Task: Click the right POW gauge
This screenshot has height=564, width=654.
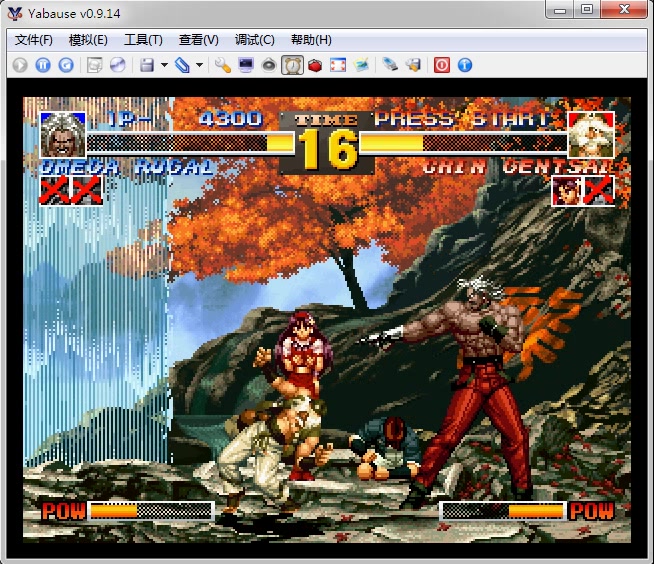Action: (x=503, y=511)
